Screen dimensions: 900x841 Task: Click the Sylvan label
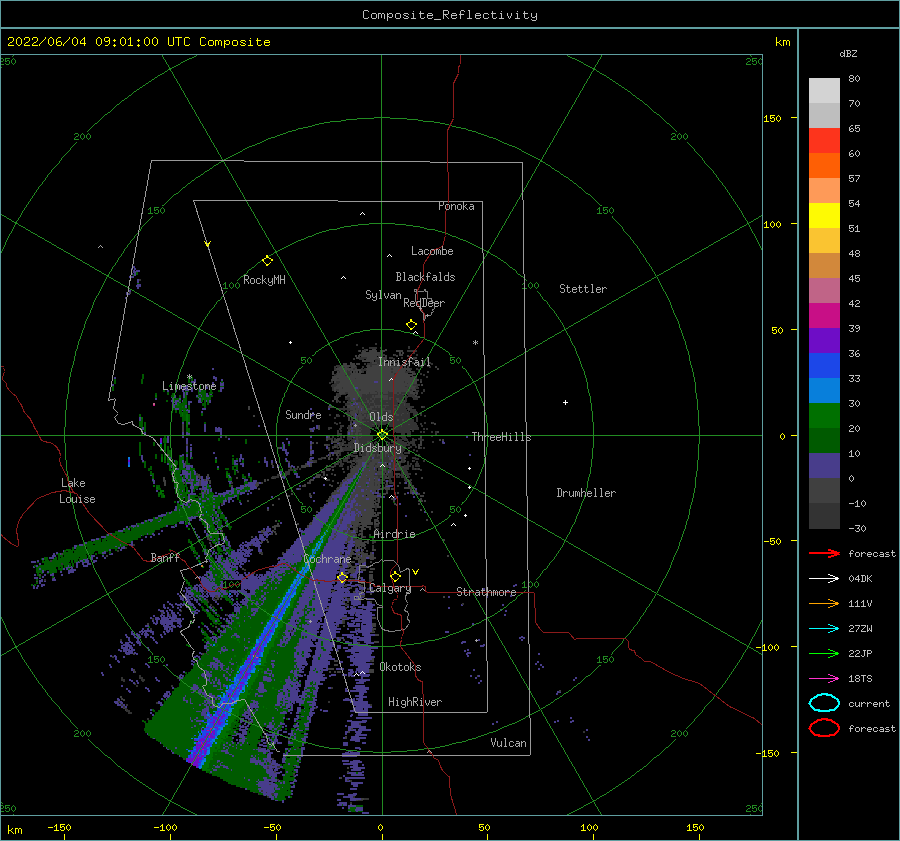pos(383,295)
